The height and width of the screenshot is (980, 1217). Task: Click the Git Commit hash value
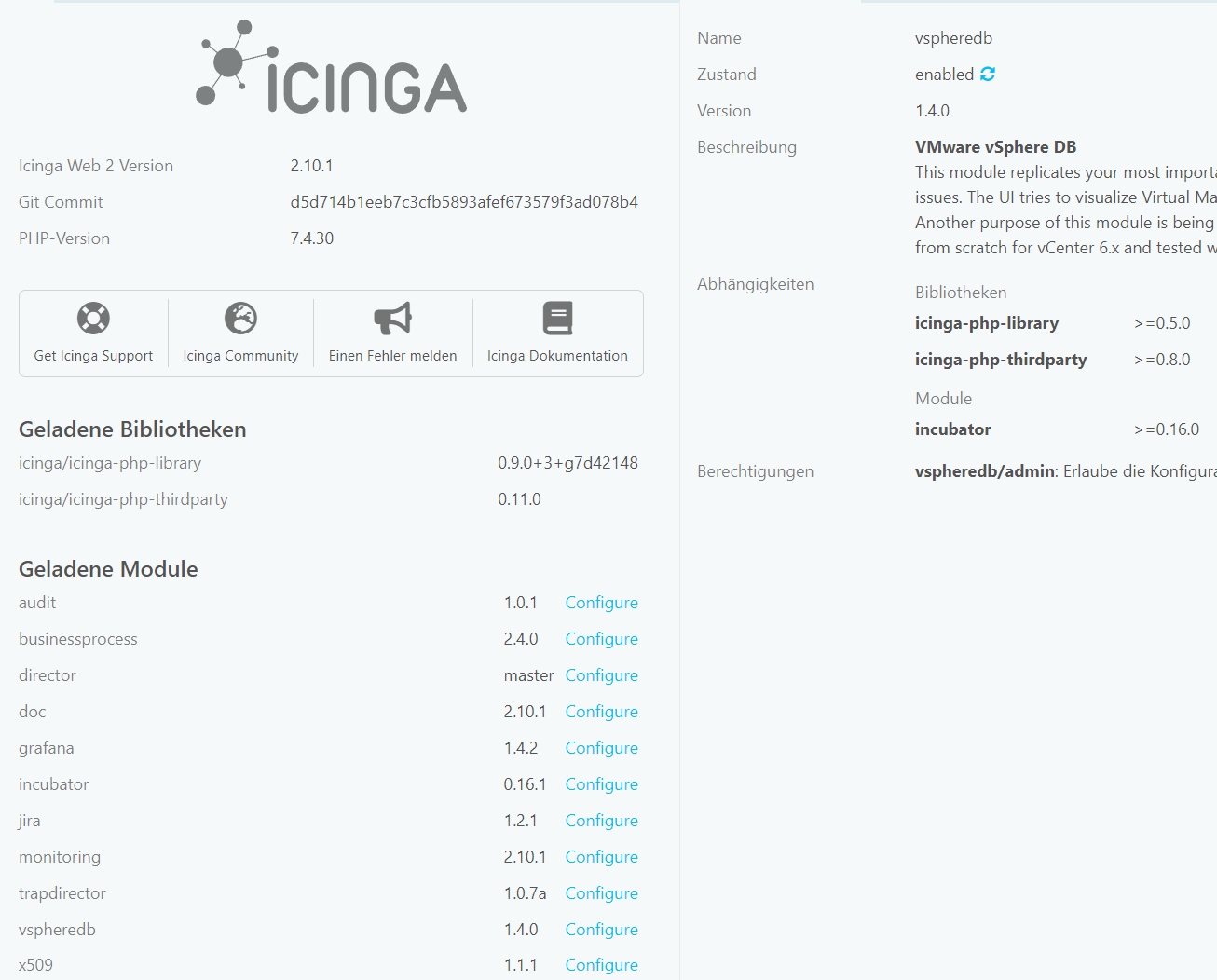point(463,201)
